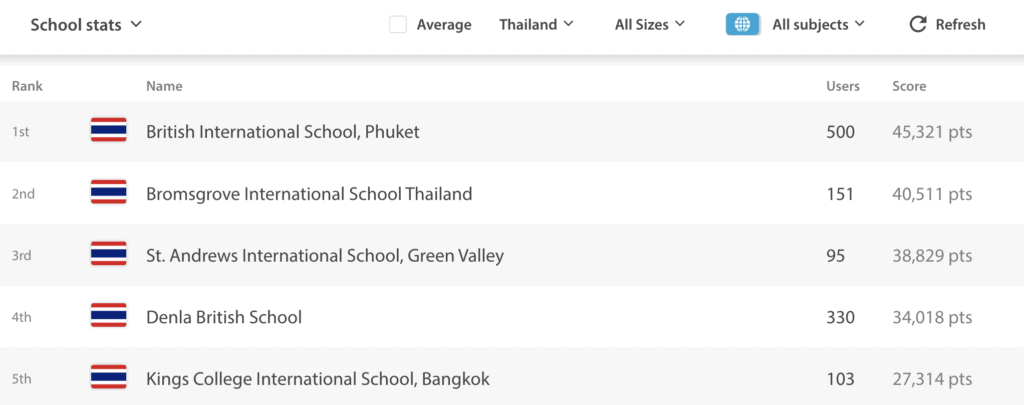Click Thailand flag for British International School, Phuket
Viewport: 1024px width, 405px height.
(x=108, y=131)
